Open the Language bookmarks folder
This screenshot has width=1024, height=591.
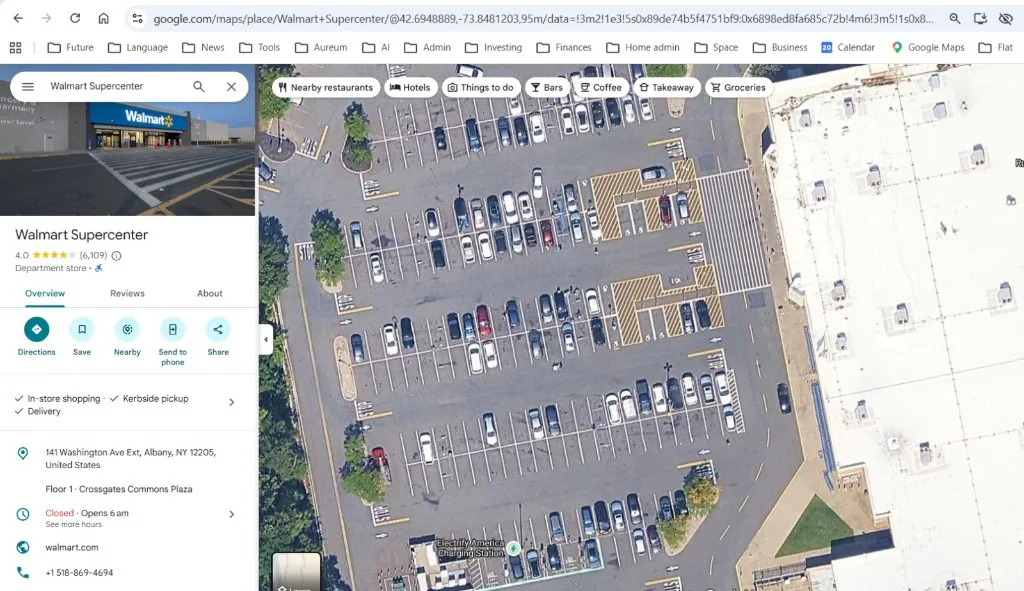pos(138,47)
